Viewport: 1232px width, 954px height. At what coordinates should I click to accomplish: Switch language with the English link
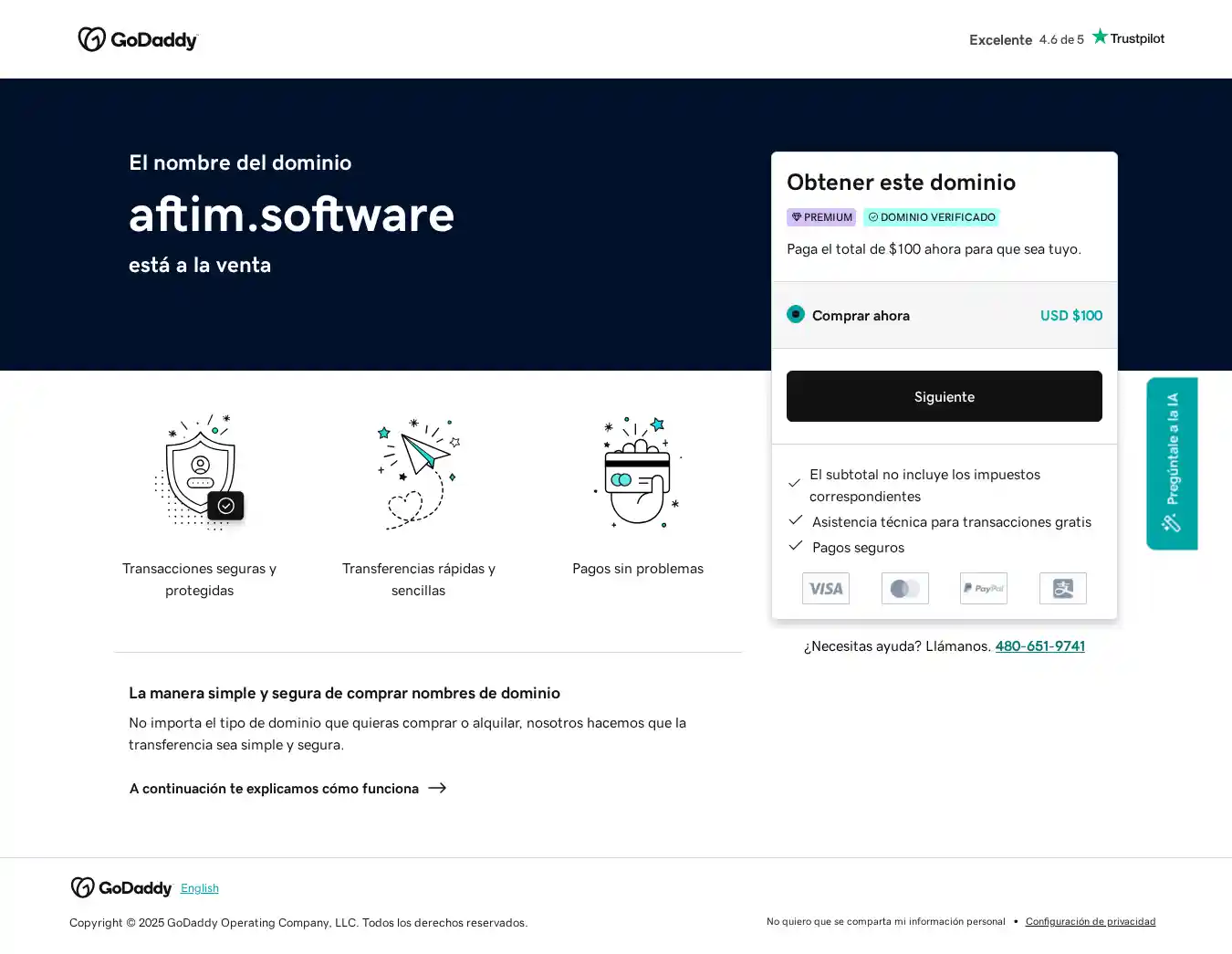pos(200,888)
